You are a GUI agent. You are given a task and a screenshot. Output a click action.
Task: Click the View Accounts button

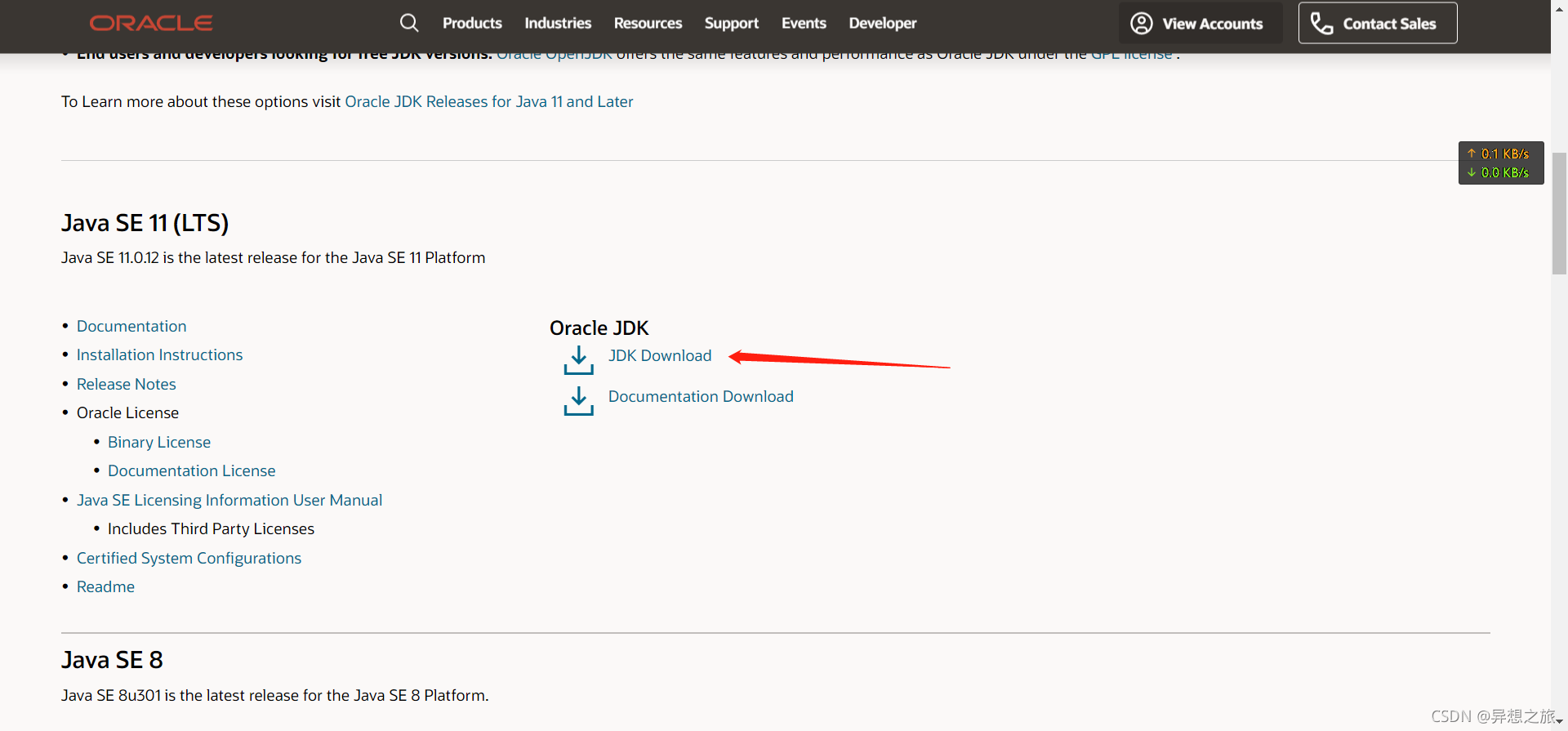pyautogui.click(x=1200, y=23)
